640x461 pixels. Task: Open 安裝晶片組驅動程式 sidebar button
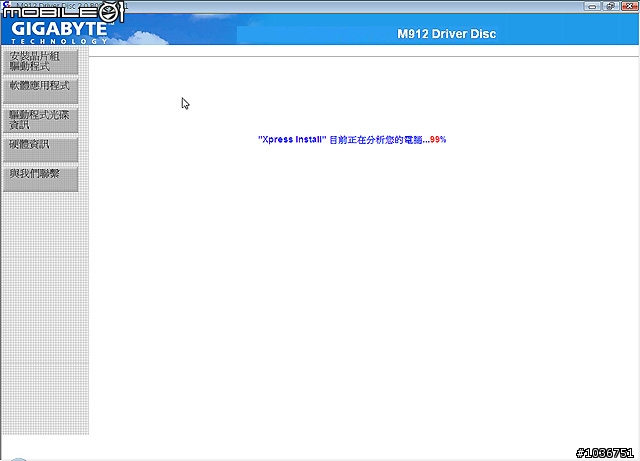coord(40,62)
